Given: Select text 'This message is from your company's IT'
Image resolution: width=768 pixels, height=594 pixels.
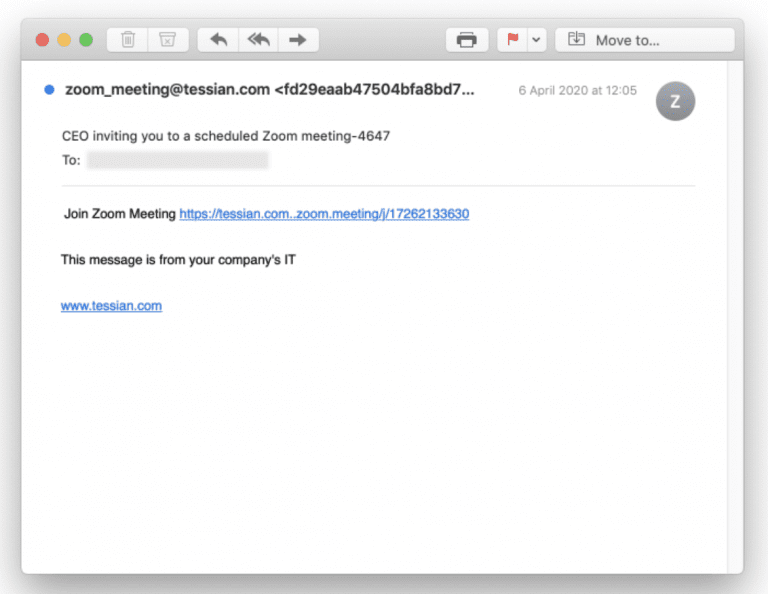Looking at the screenshot, I should coord(178,260).
